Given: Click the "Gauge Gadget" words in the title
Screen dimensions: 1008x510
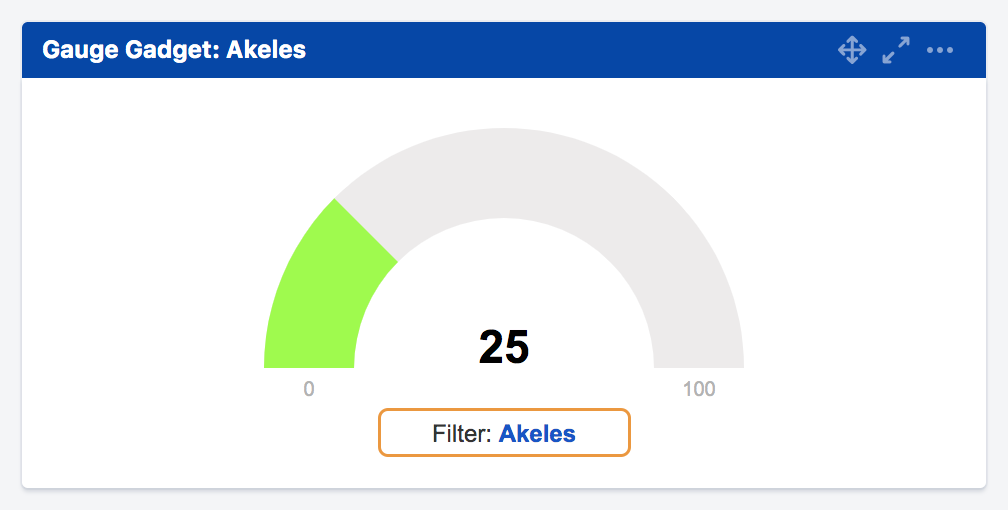Looking at the screenshot, I should (x=129, y=50).
